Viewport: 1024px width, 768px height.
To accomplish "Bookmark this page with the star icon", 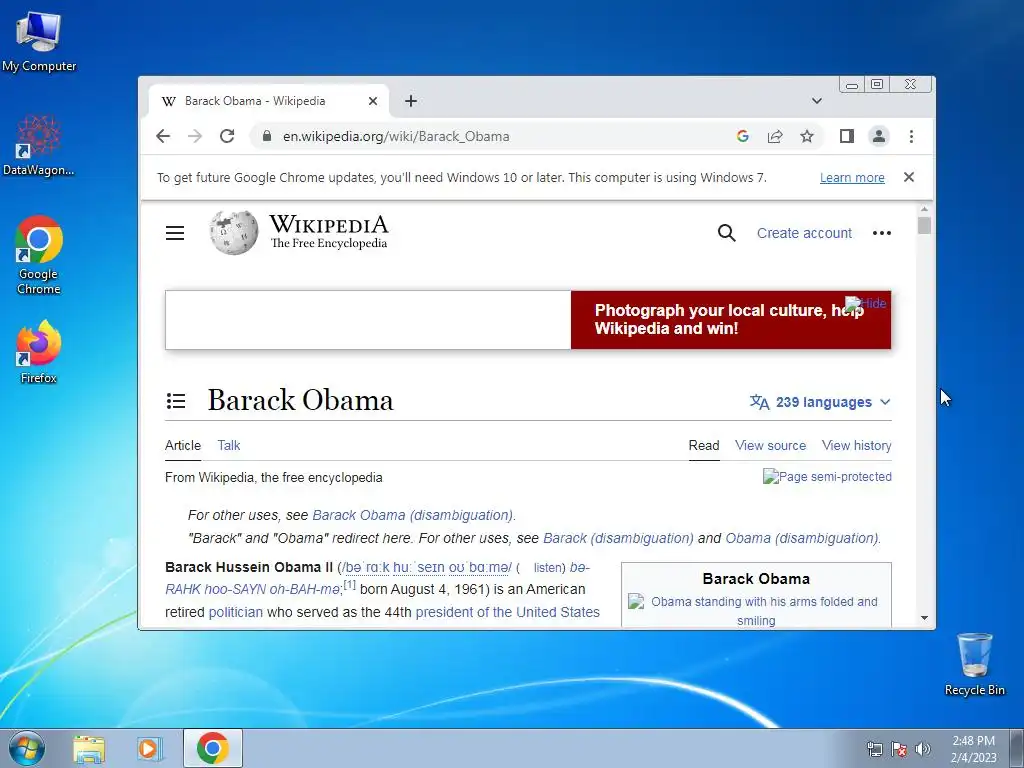I will [x=807, y=136].
